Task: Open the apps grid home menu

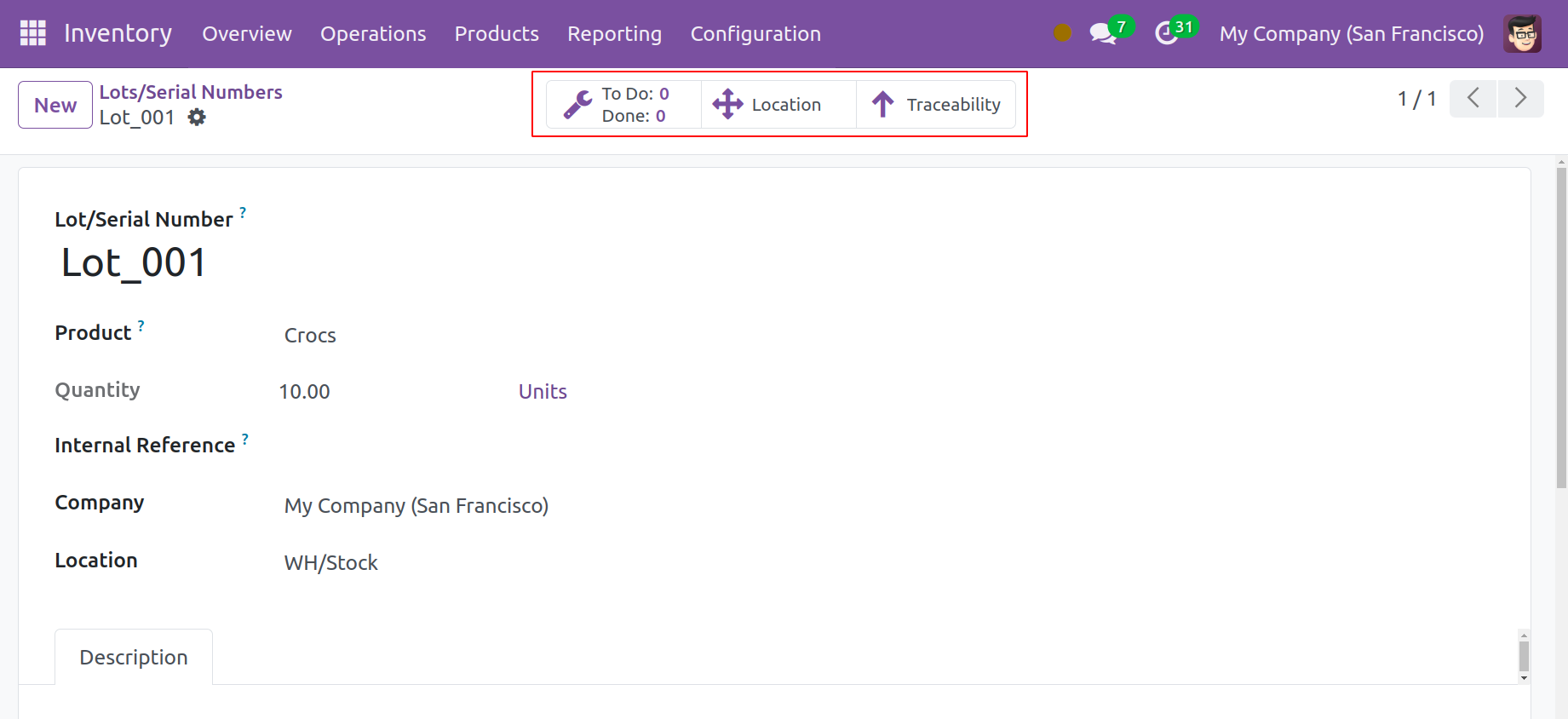Action: (x=32, y=33)
